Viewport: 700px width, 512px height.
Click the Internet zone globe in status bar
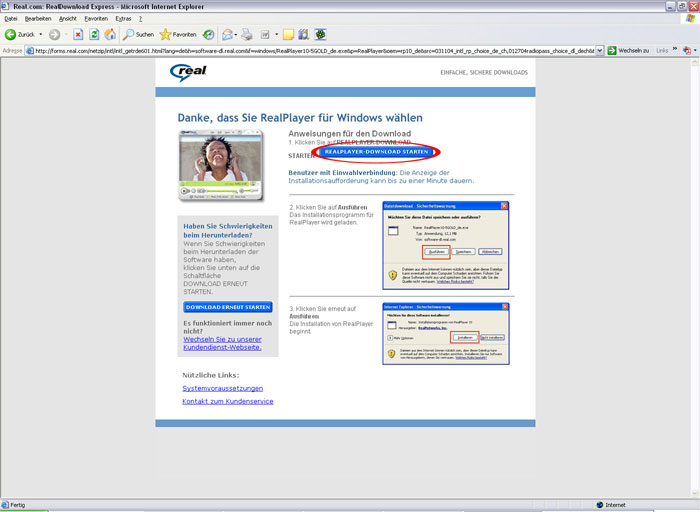[x=600, y=505]
